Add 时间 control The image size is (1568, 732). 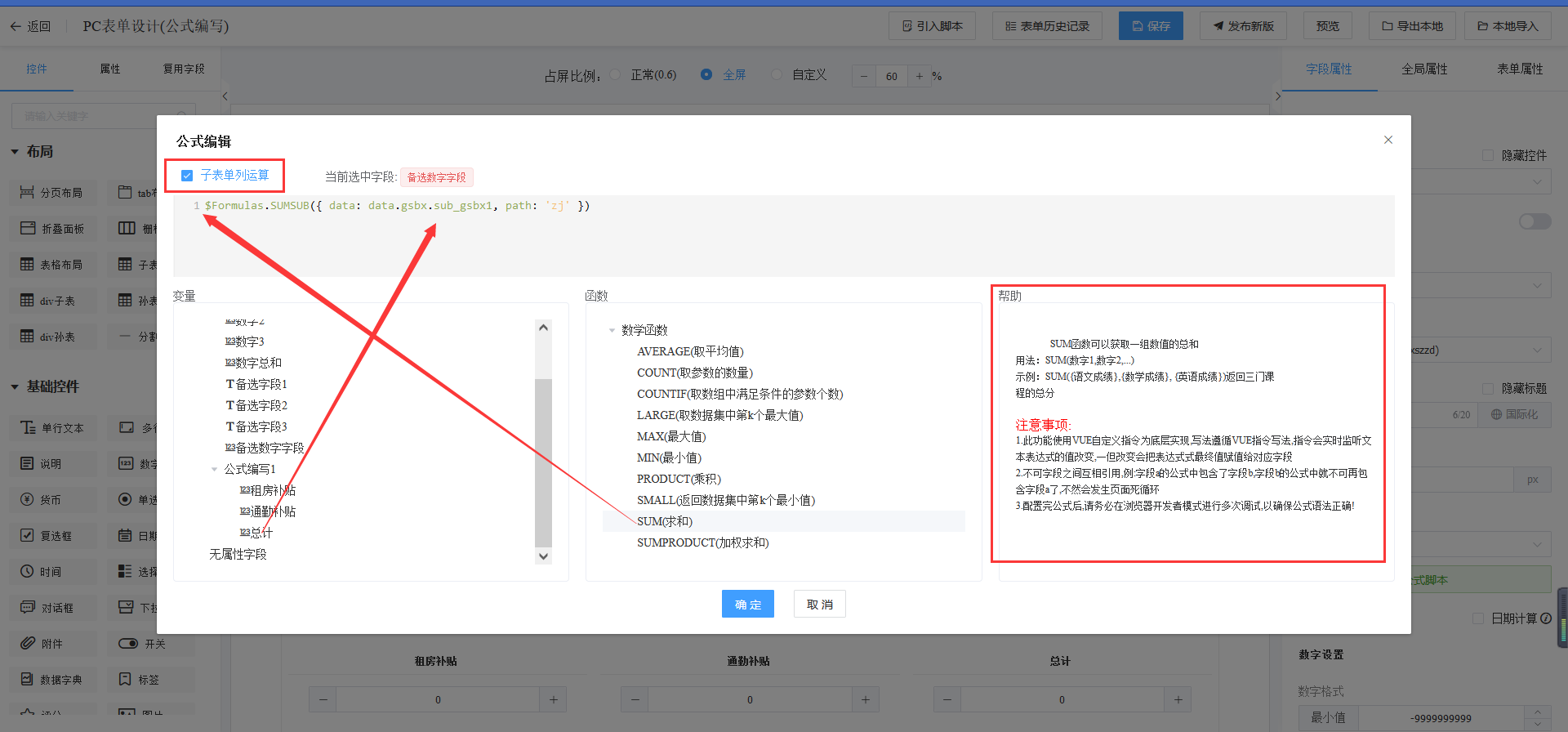coord(53,572)
